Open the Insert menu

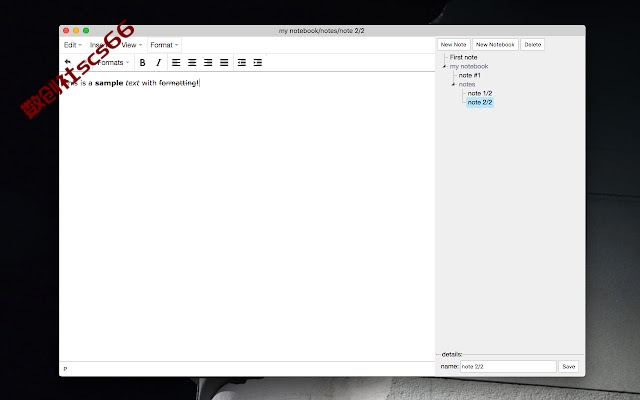click(x=99, y=45)
